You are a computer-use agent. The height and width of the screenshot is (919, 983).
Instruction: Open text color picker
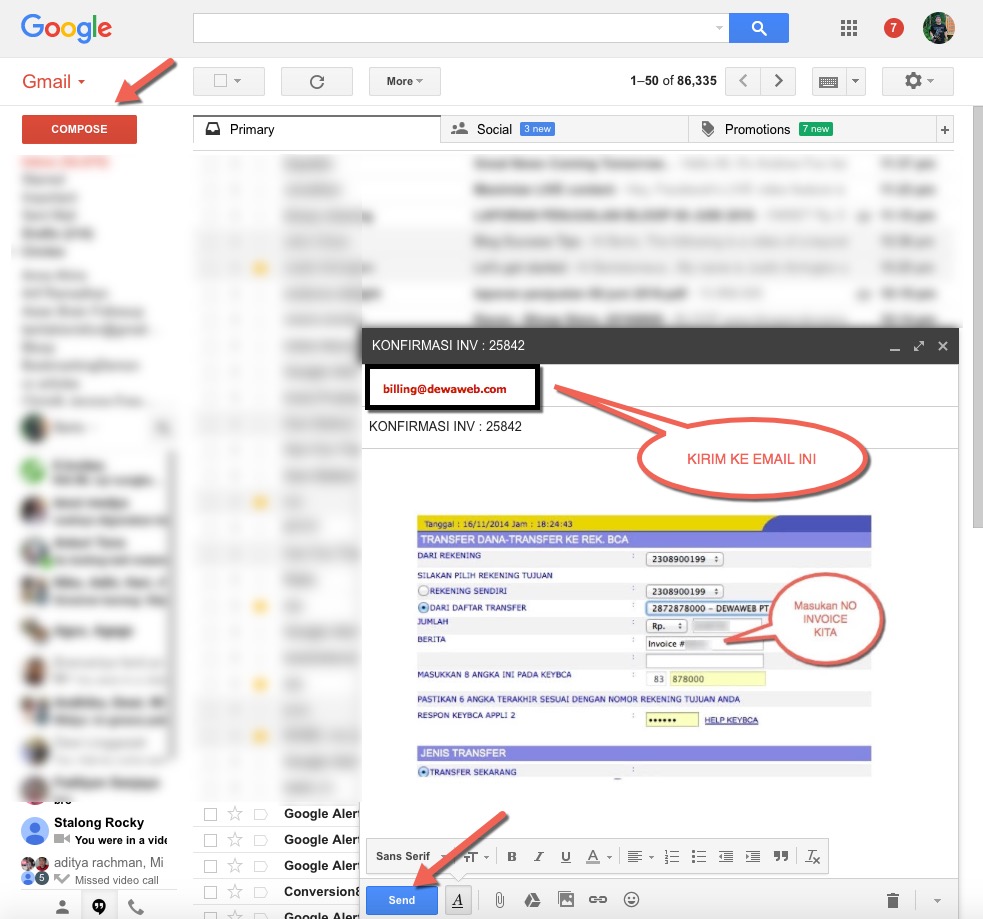pos(598,856)
